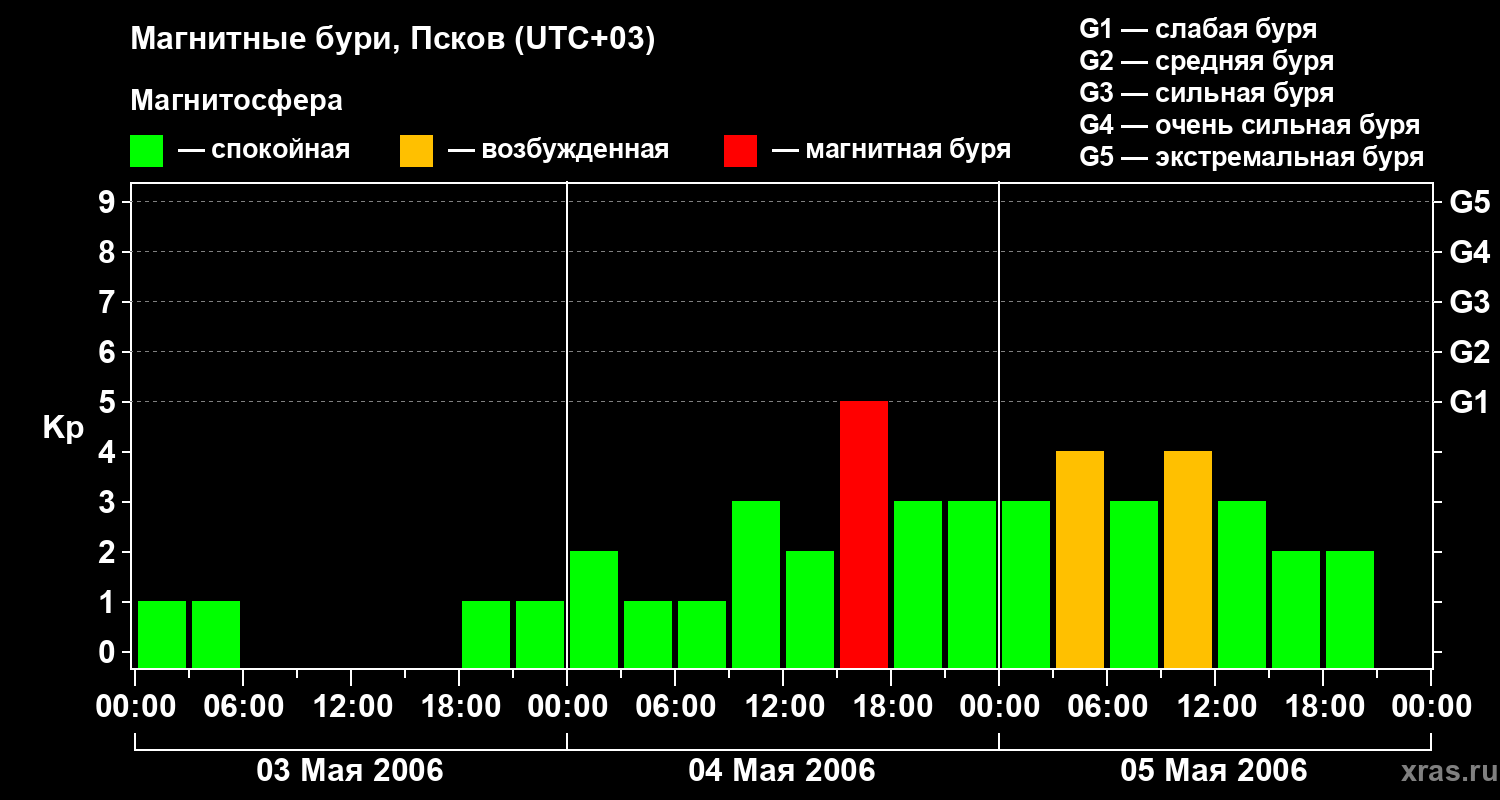Viewport: 1500px width, 800px height.
Task: Click the red 'магнитная буря' legend swatch
Action: (x=741, y=151)
